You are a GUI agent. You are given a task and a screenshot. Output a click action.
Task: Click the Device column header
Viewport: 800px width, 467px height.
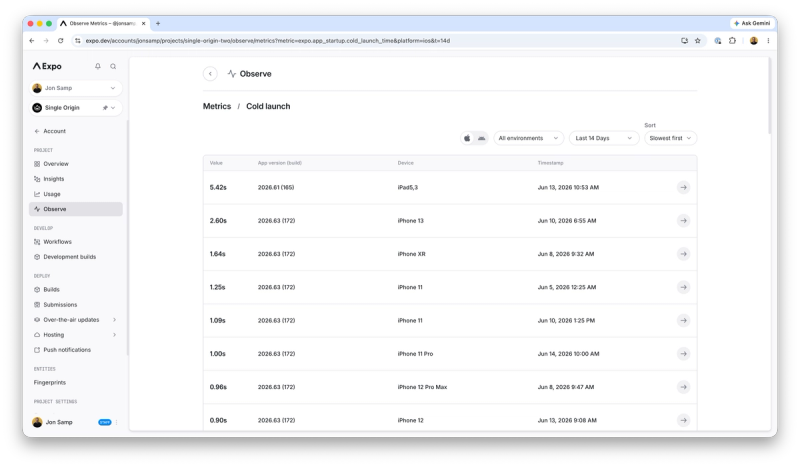[406, 163]
